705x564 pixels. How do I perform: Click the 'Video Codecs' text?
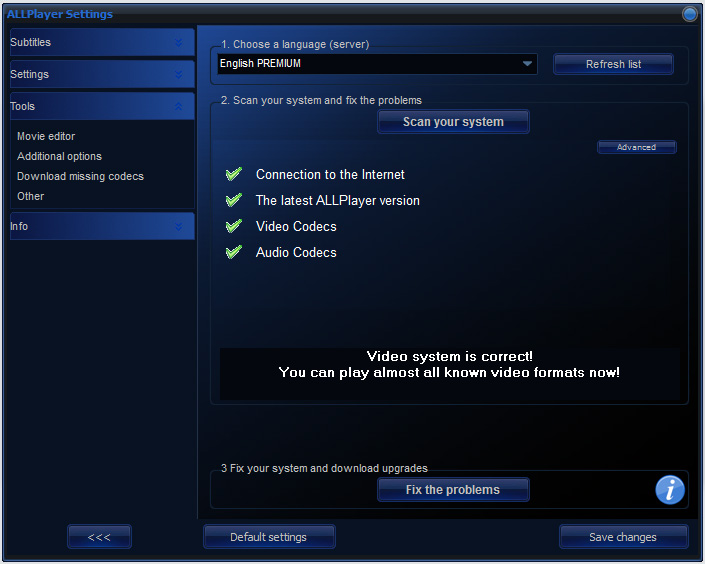[x=296, y=227]
